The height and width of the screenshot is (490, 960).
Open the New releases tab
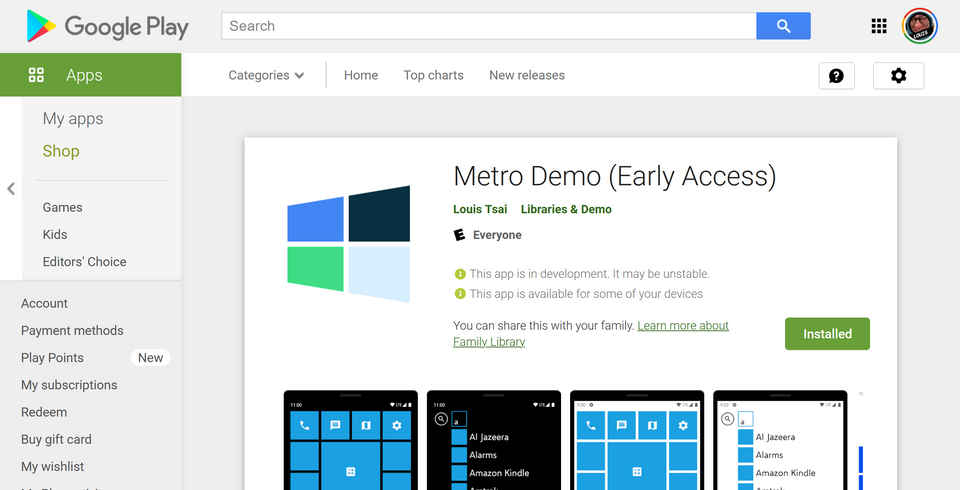pos(527,75)
